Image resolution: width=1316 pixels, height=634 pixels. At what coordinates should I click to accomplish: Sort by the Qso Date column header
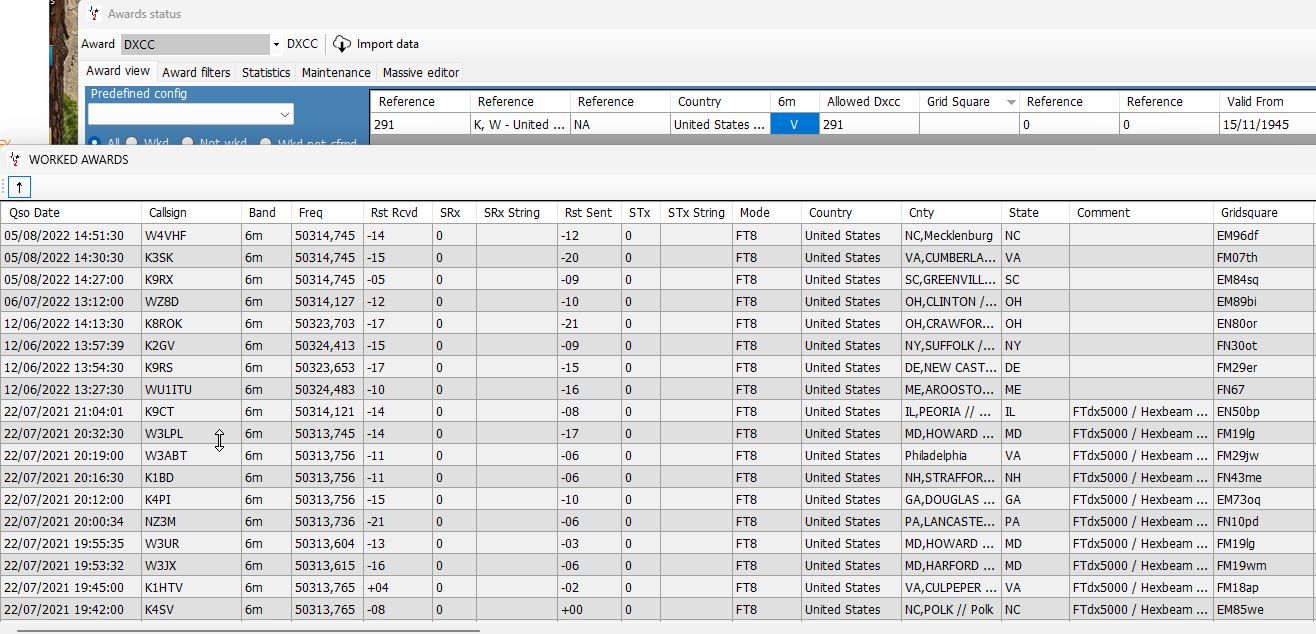[x=70, y=212]
